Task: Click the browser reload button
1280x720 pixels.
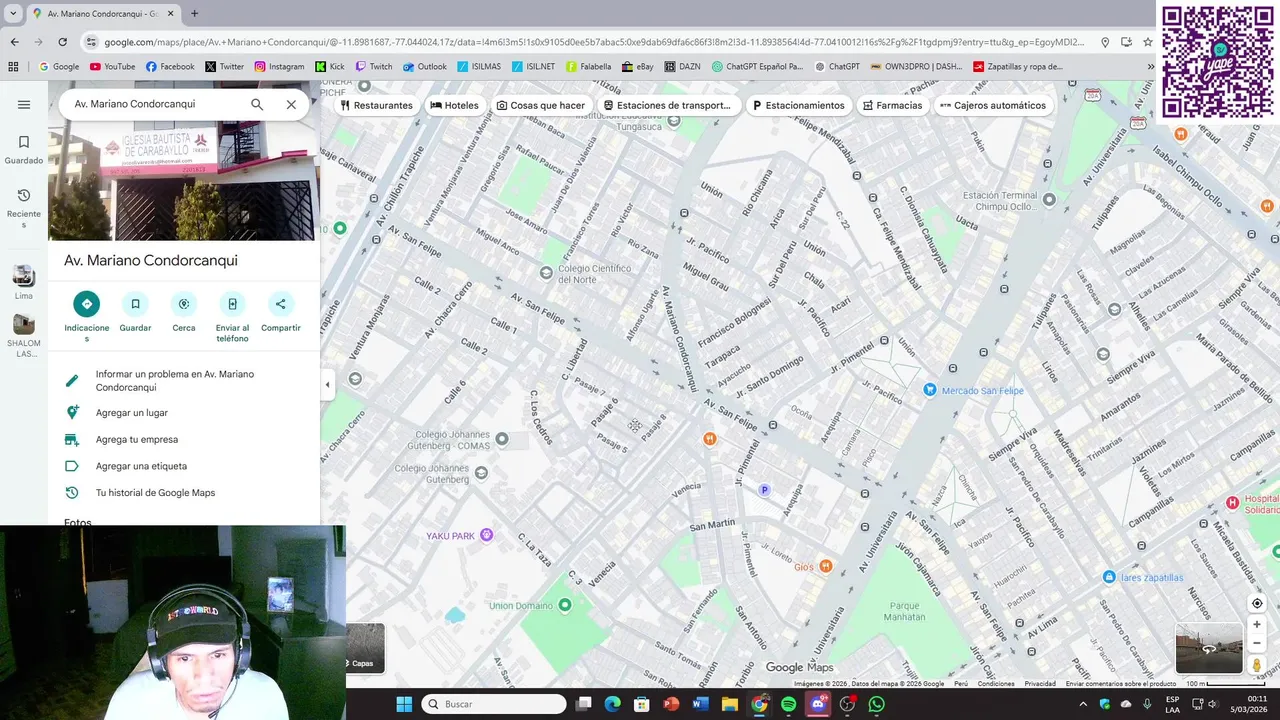Action: (x=62, y=42)
